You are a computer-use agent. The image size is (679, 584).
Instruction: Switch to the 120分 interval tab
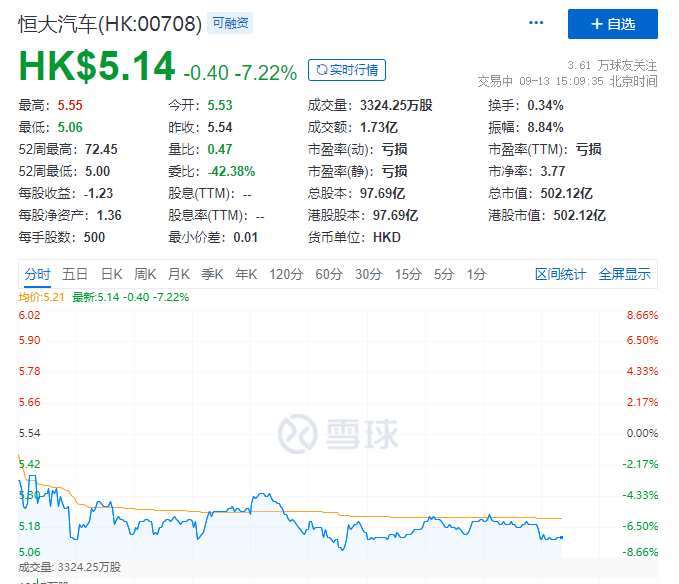coord(285,274)
